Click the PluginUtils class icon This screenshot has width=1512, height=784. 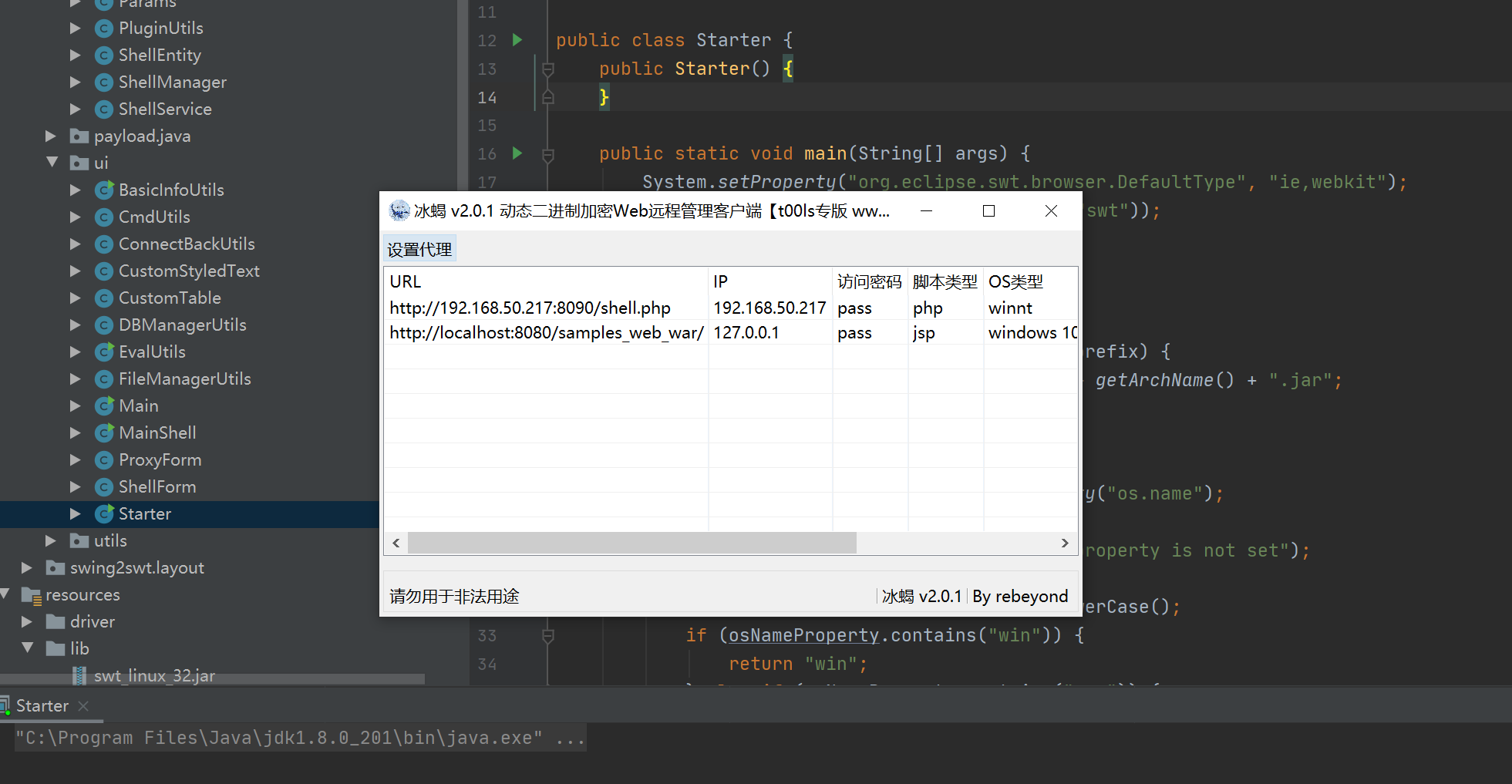[x=104, y=29]
